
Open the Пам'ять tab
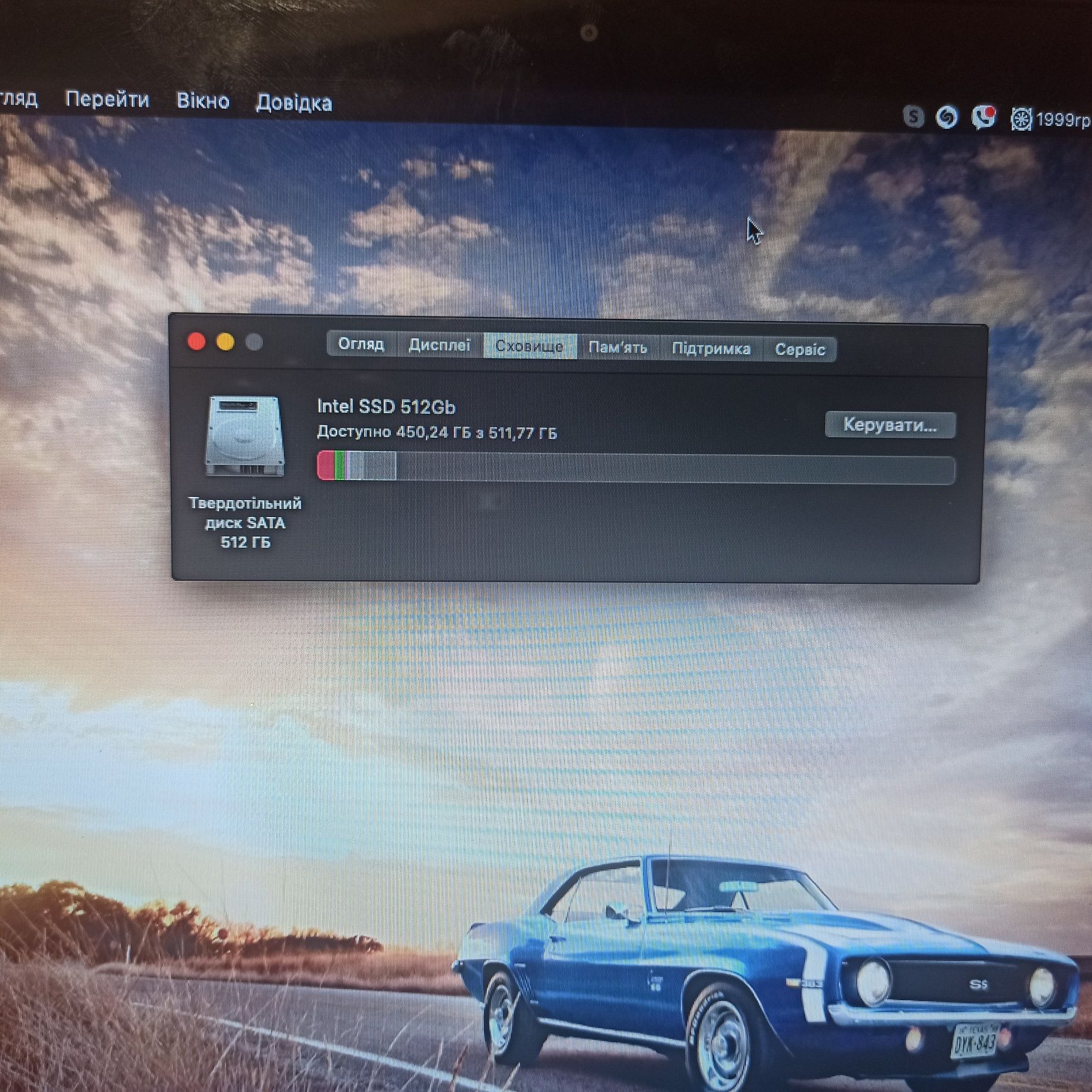618,348
